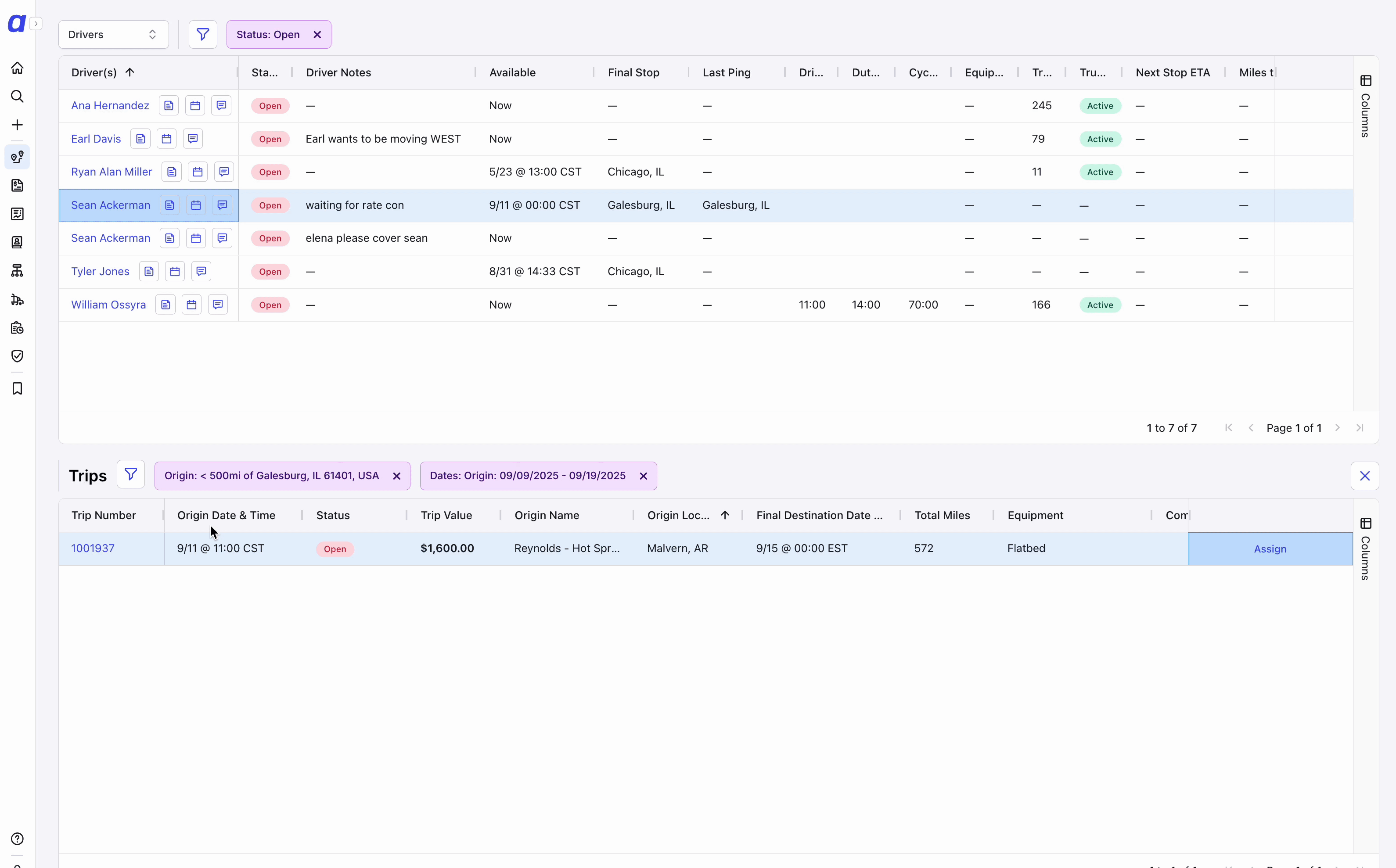Open Ana Hernandez's message icon

coord(221,106)
